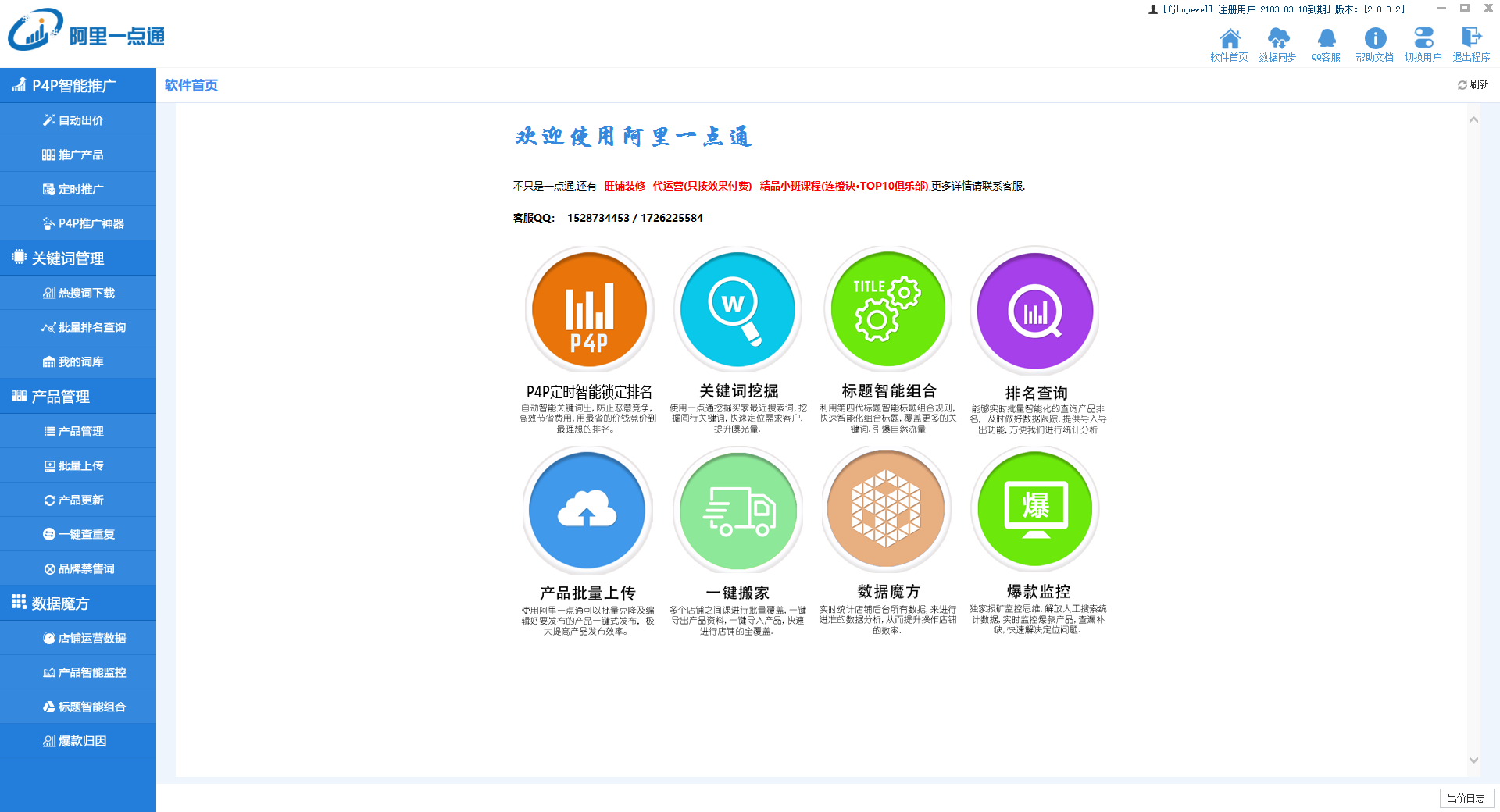Screen dimensions: 1500x812
Task: Click the user account icon fjhopewell
Action: 1152,9
